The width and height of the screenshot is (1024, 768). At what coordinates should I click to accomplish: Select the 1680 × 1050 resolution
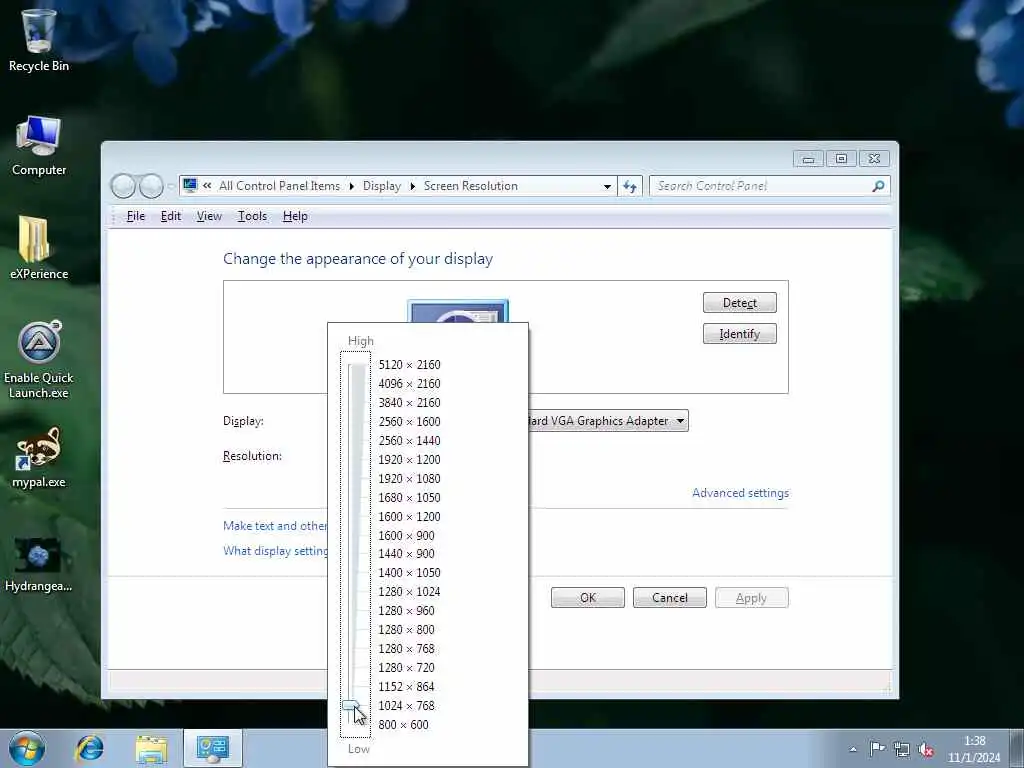(x=409, y=498)
